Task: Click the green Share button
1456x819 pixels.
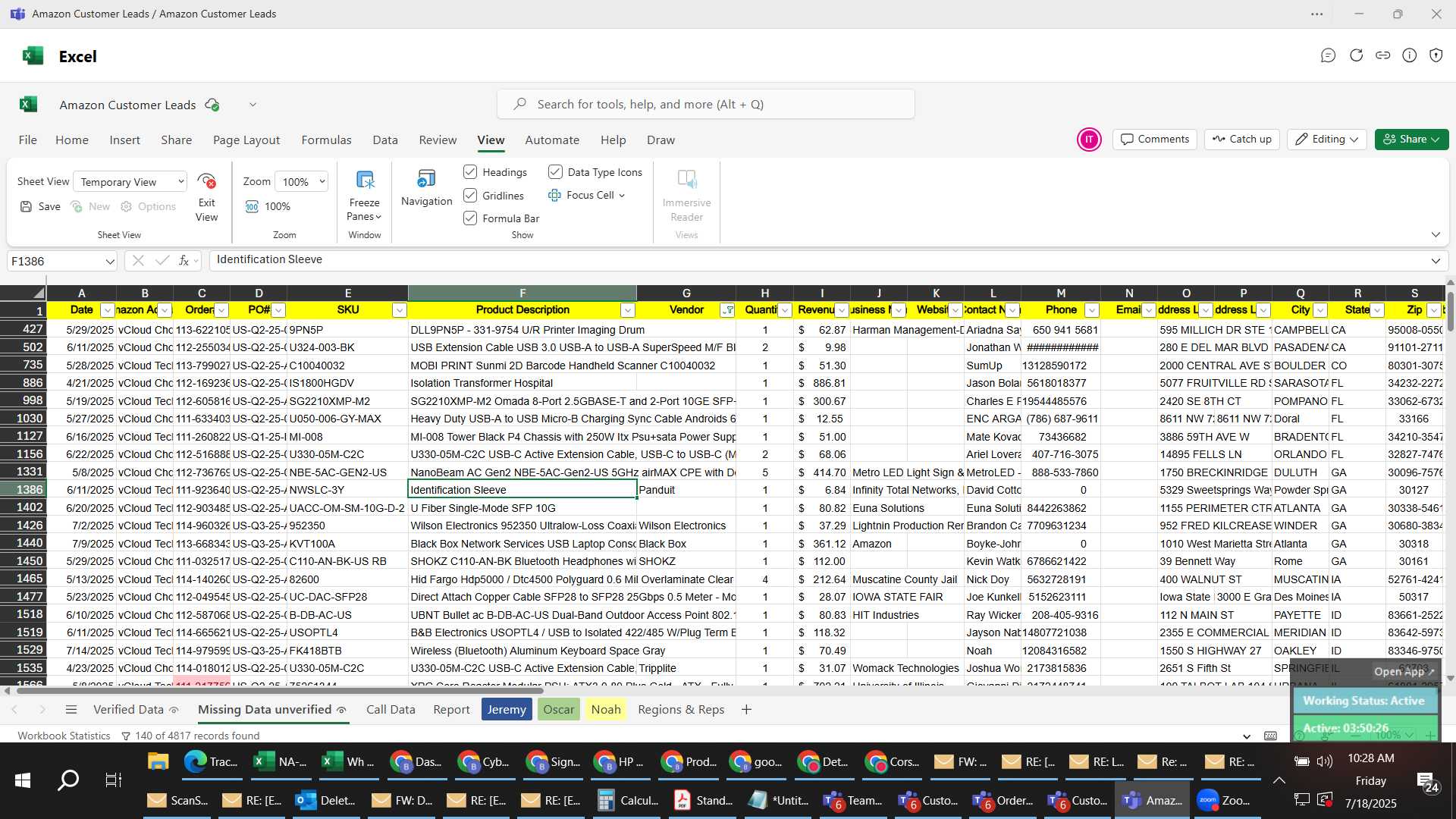Action: coord(1411,140)
